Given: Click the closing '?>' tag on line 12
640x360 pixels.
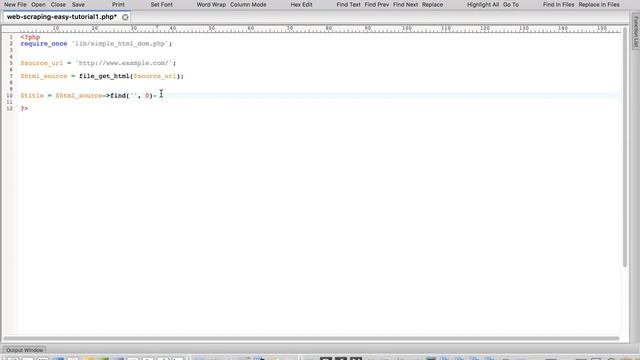Looking at the screenshot, I should (24, 109).
